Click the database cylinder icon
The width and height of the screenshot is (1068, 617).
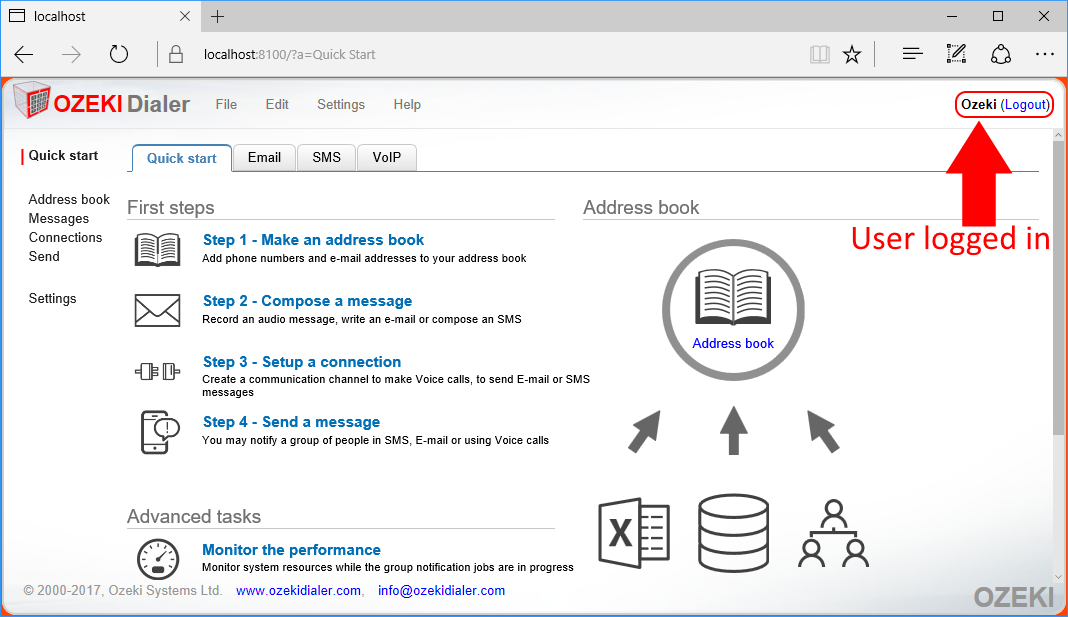tap(733, 530)
